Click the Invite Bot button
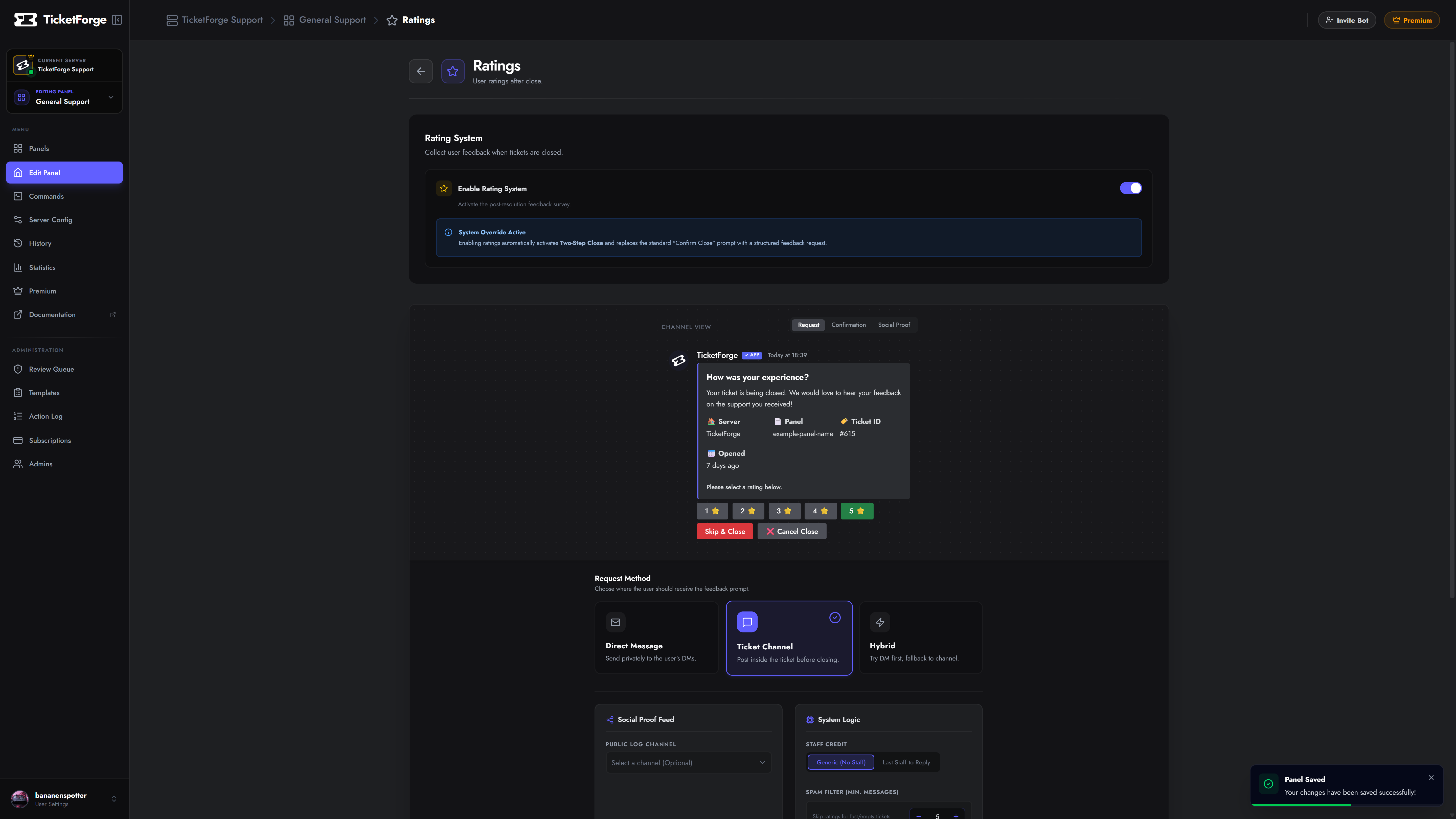Image resolution: width=1456 pixels, height=819 pixels. pos(1347,20)
